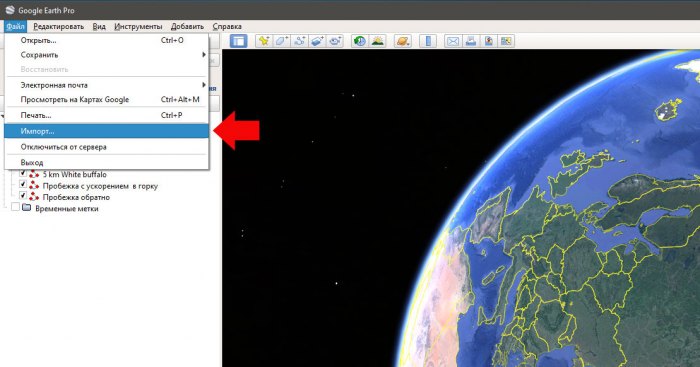Choose Печать... from the menu
This screenshot has width=700, height=367.
106,115
